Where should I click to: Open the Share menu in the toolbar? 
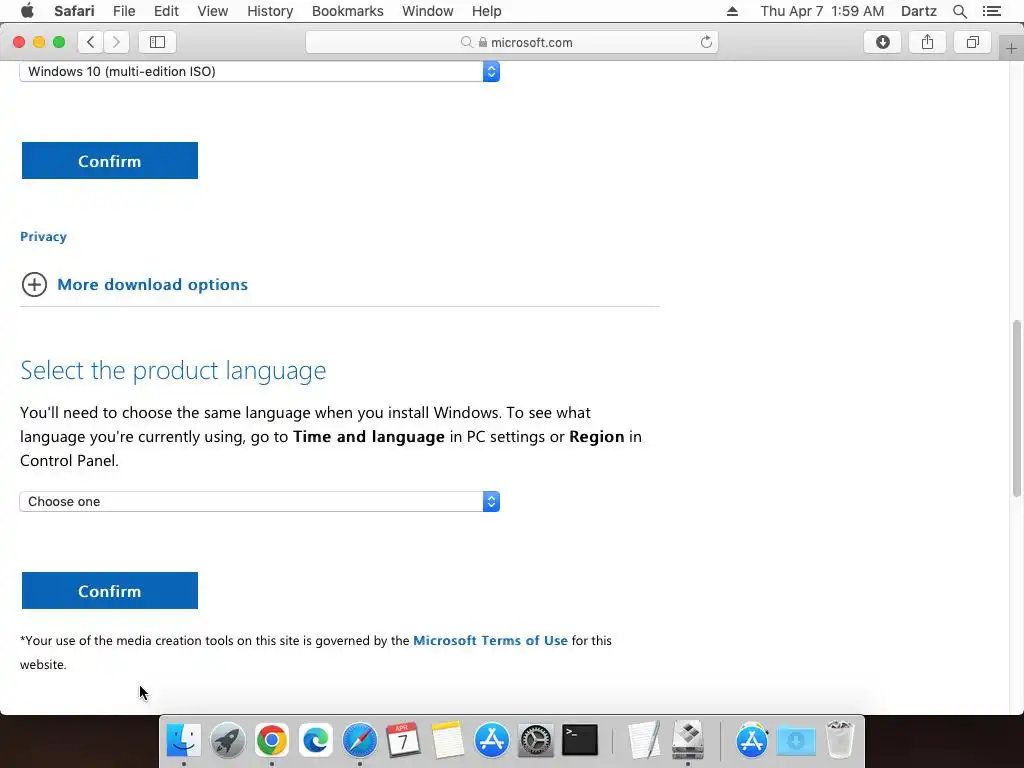(x=927, y=42)
